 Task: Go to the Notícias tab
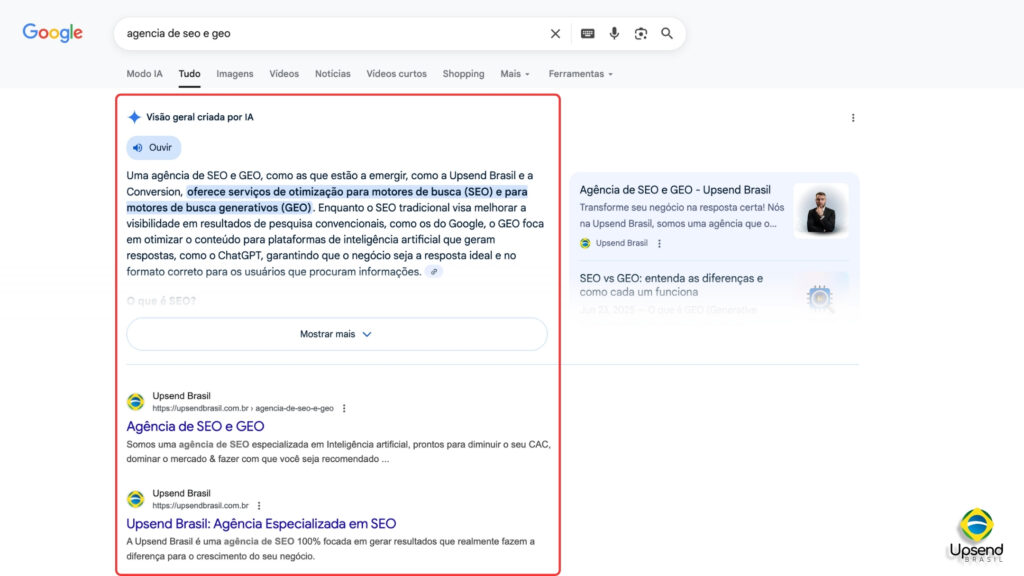coord(332,74)
